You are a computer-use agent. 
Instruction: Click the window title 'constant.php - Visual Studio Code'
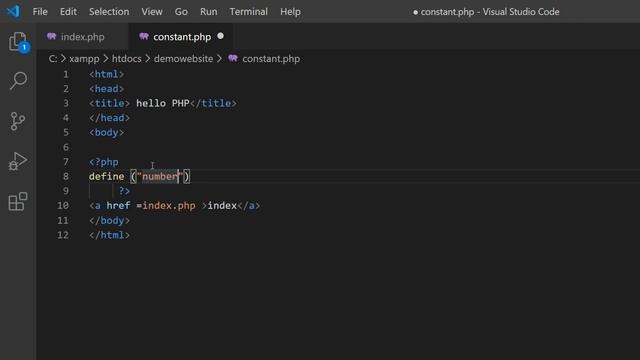point(490,12)
